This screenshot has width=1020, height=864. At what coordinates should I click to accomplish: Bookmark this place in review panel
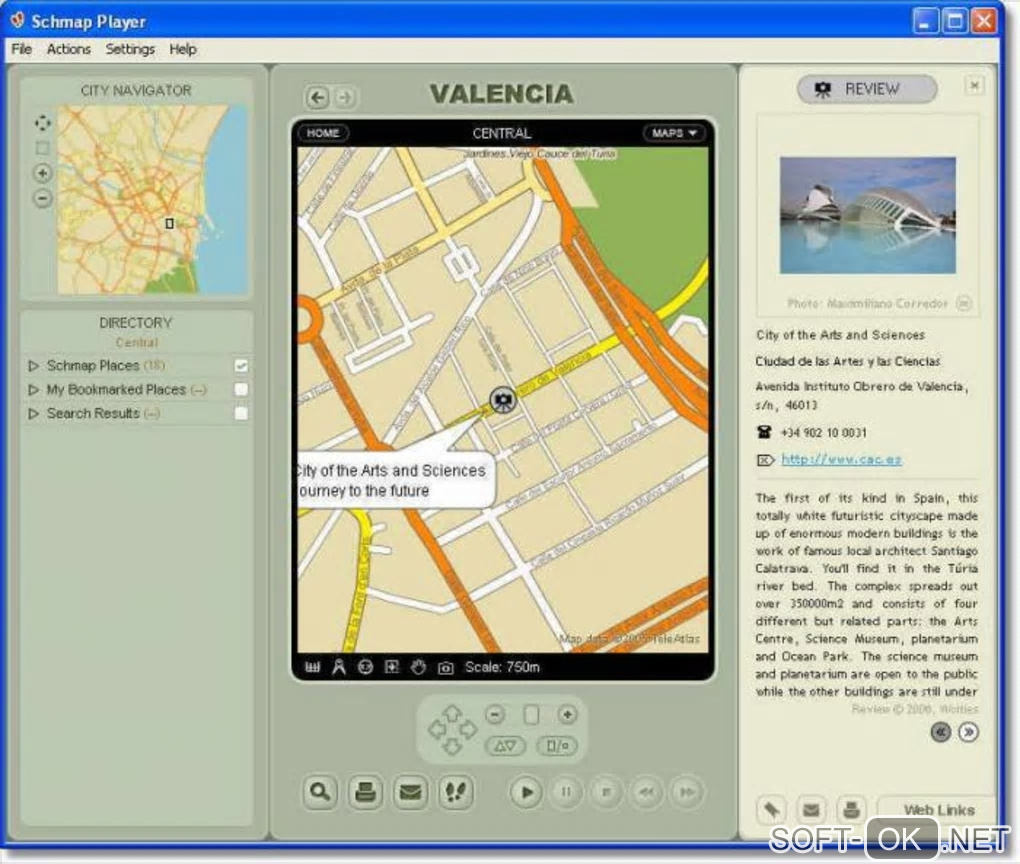click(772, 810)
